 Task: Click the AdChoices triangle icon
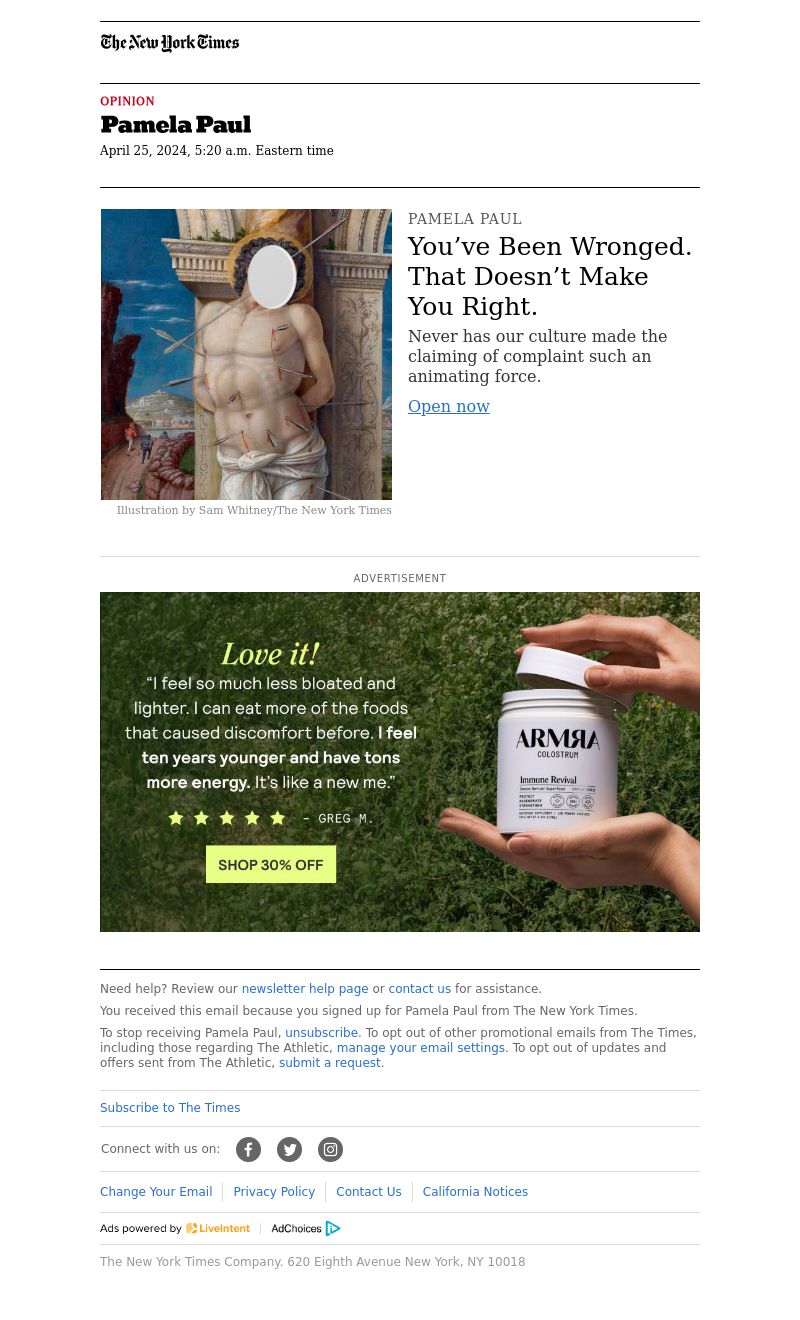click(333, 1229)
